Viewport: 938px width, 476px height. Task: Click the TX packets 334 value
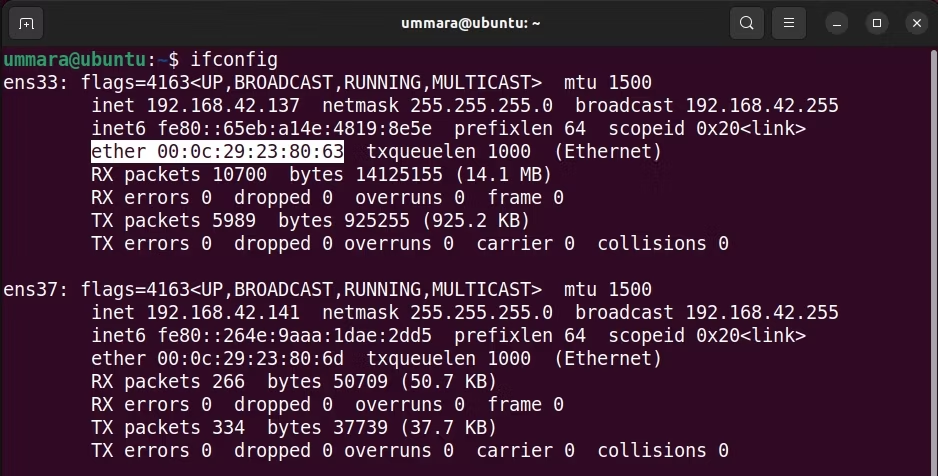point(229,428)
